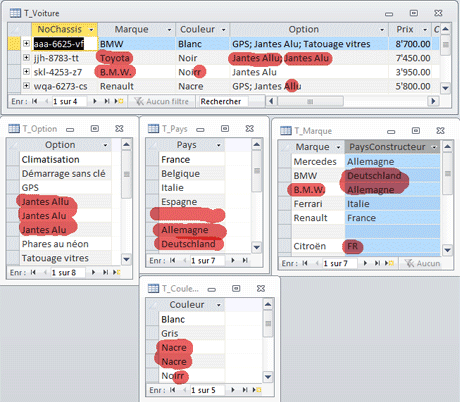Click T_Couleur table icon in title

(153, 288)
